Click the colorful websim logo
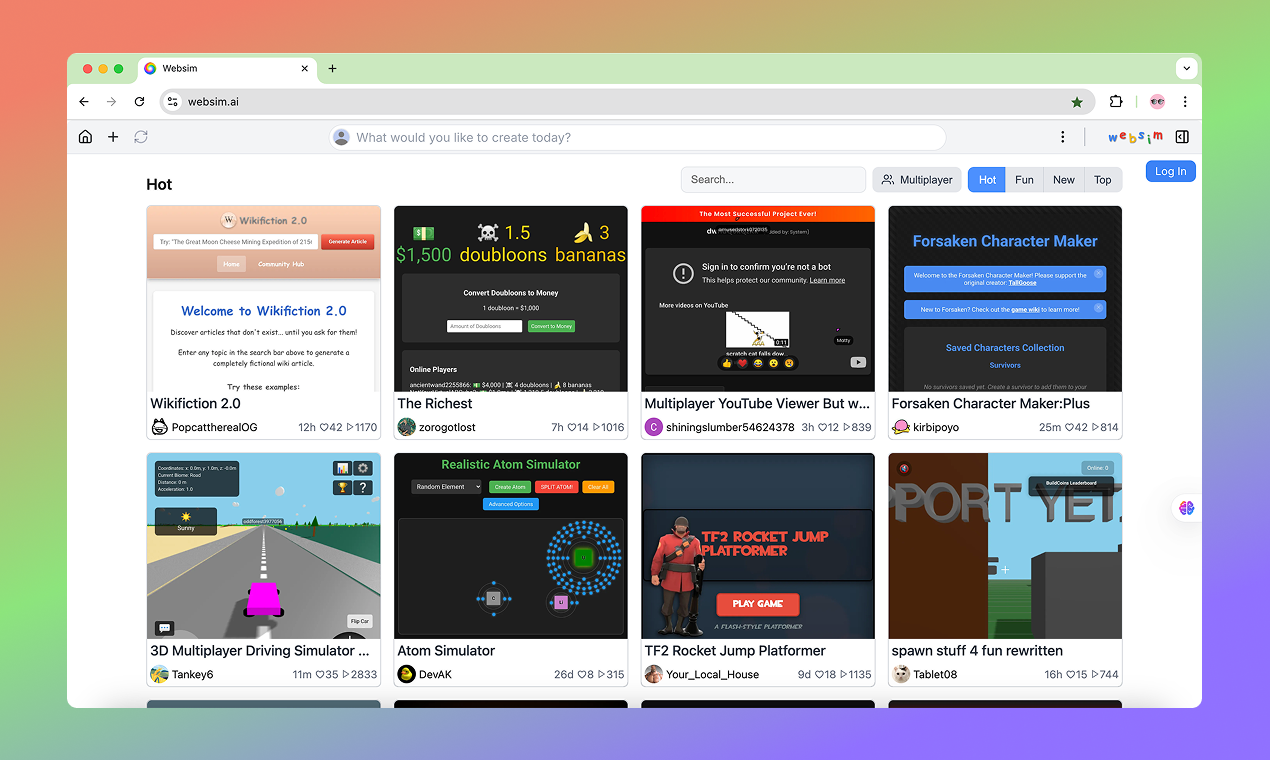1270x760 pixels. click(x=1135, y=137)
